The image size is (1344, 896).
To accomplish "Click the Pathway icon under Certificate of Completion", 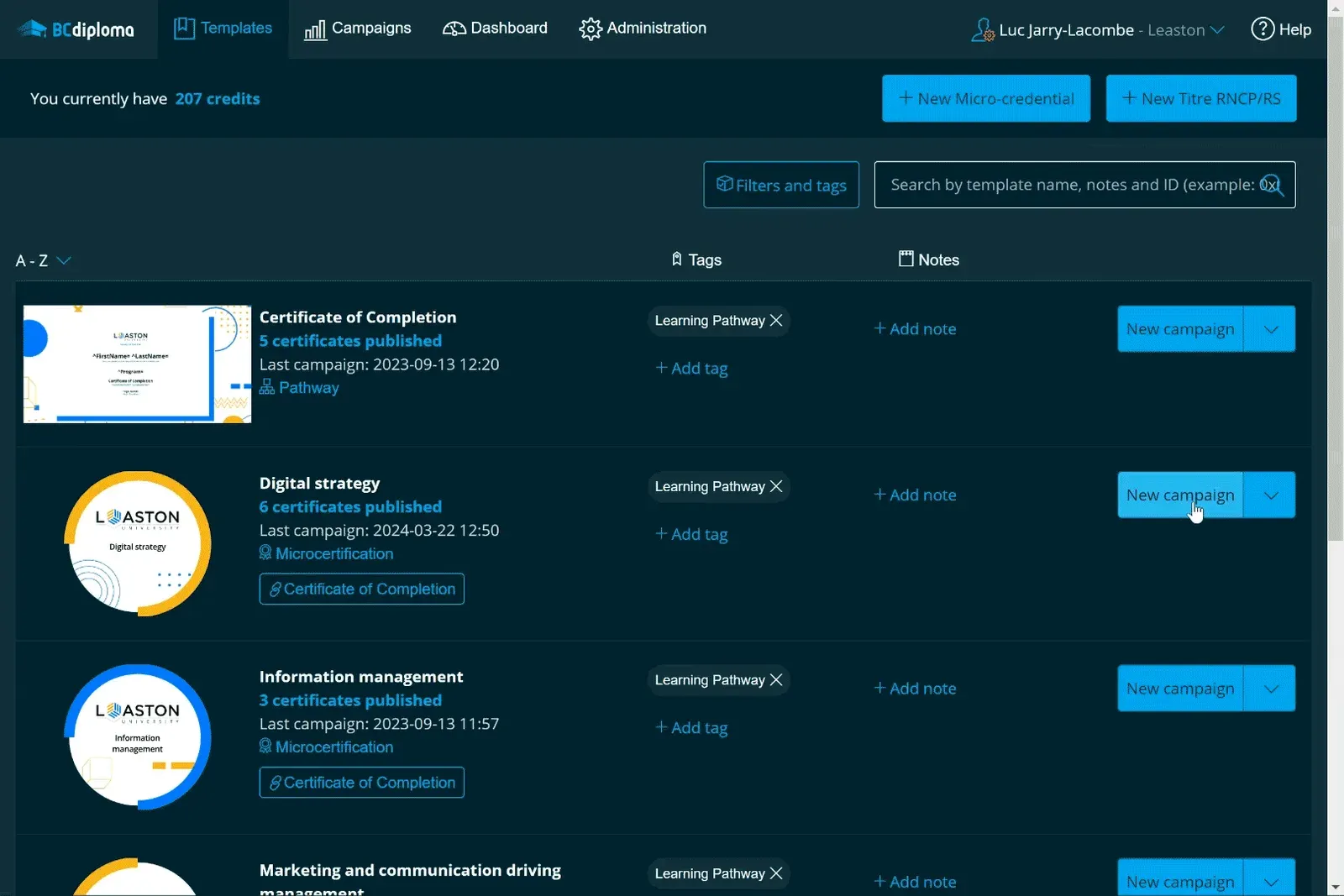I will click(267, 387).
